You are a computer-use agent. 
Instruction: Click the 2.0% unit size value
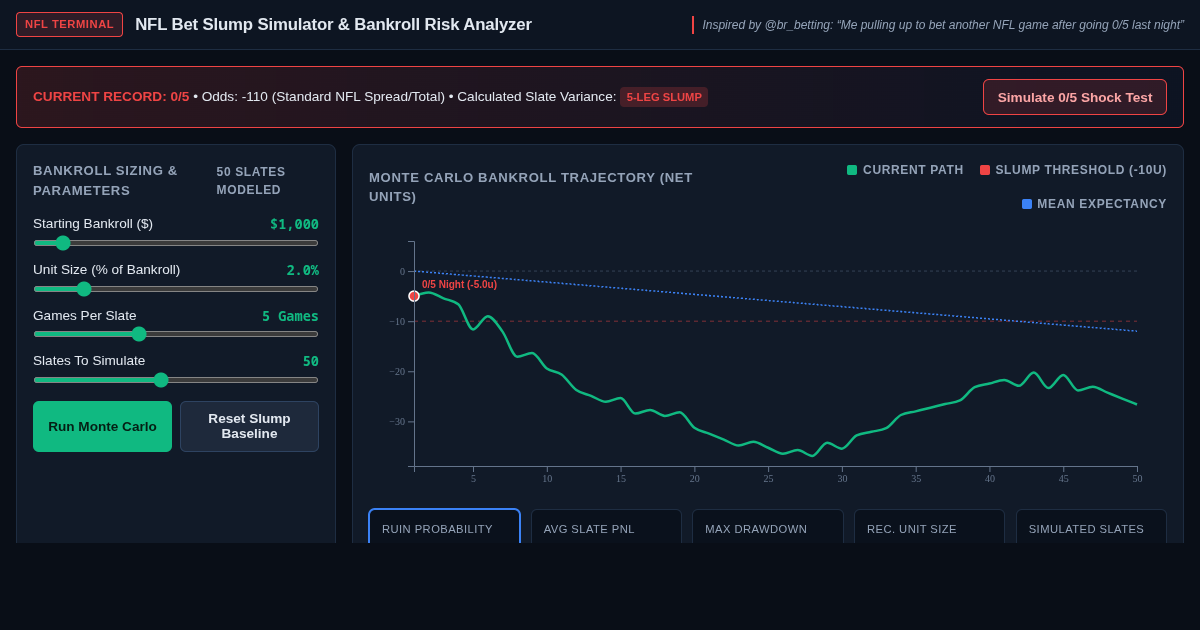[302, 270]
